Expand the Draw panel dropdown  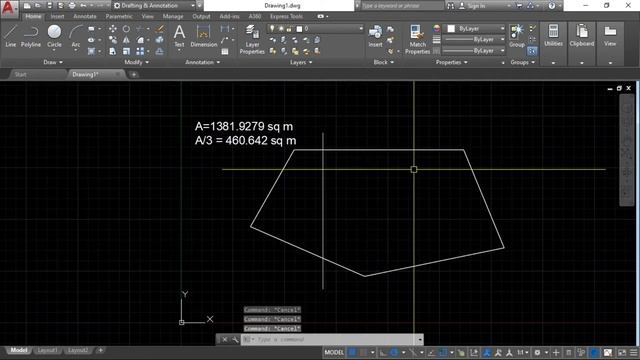53,62
